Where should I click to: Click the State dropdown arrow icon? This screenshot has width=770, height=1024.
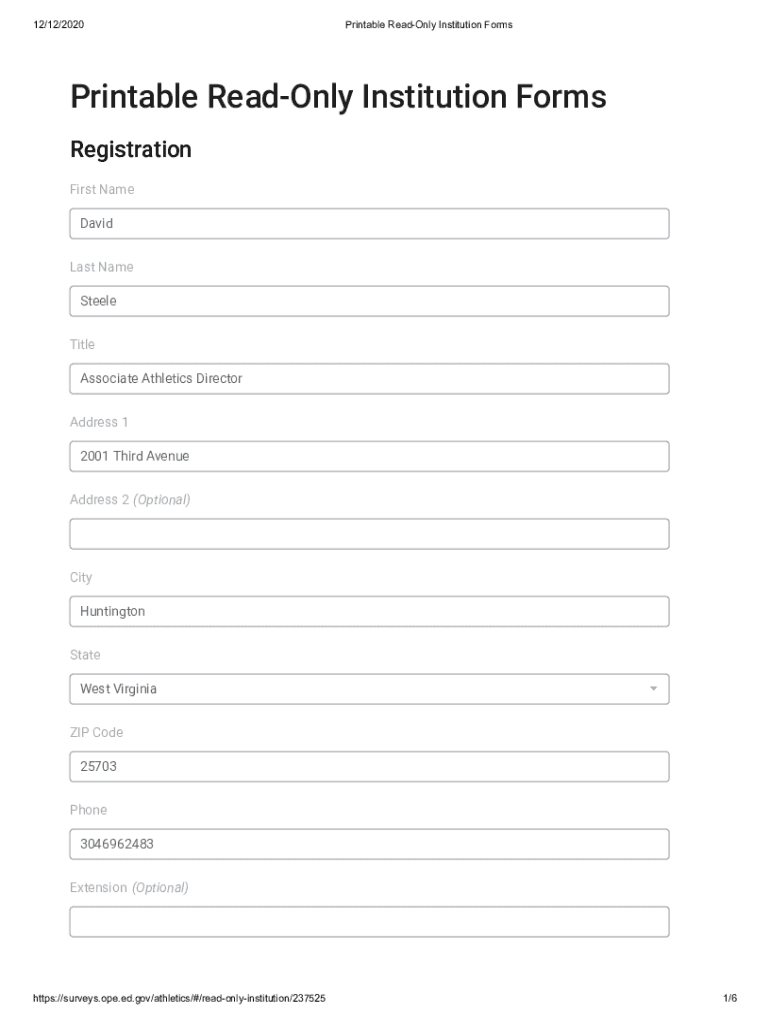tap(653, 689)
